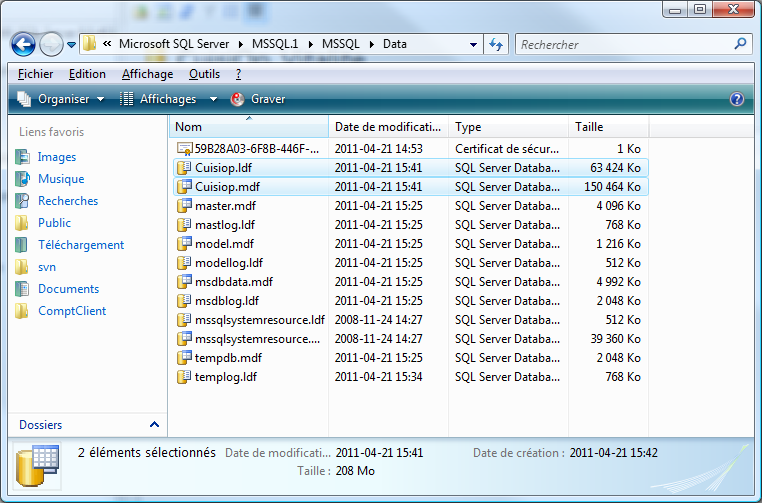The height and width of the screenshot is (503, 762).
Task: Open the Affichages dropdown arrow
Action: coord(214,99)
